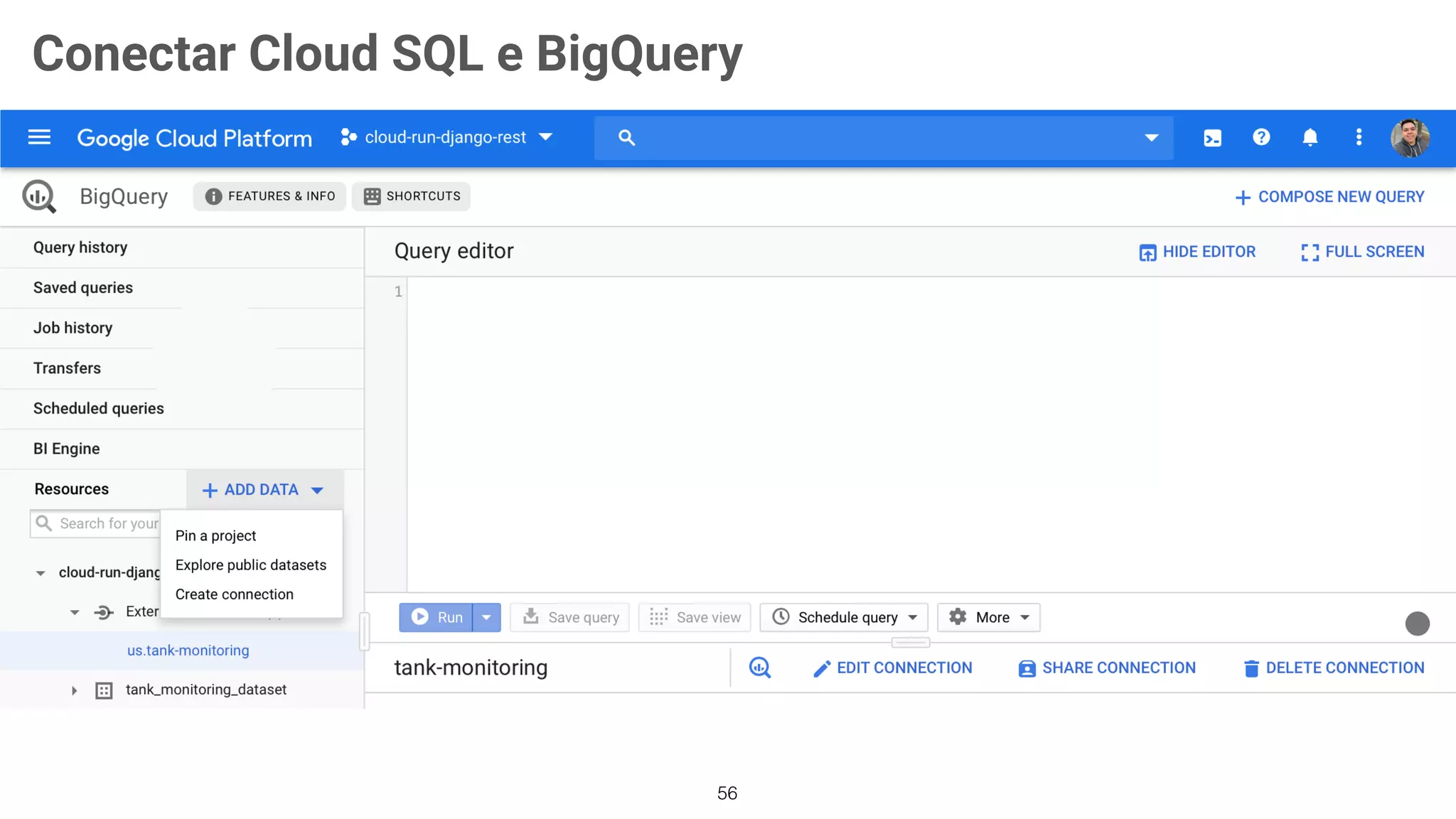Select Transfers in sidebar

(x=182, y=368)
